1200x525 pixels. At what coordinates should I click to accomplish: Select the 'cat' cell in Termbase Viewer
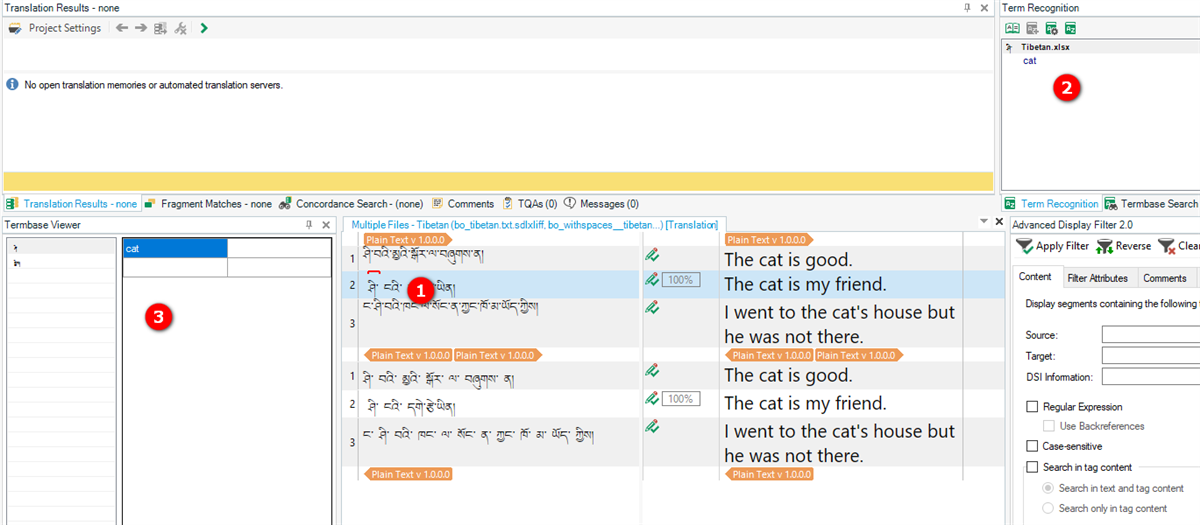(175, 248)
